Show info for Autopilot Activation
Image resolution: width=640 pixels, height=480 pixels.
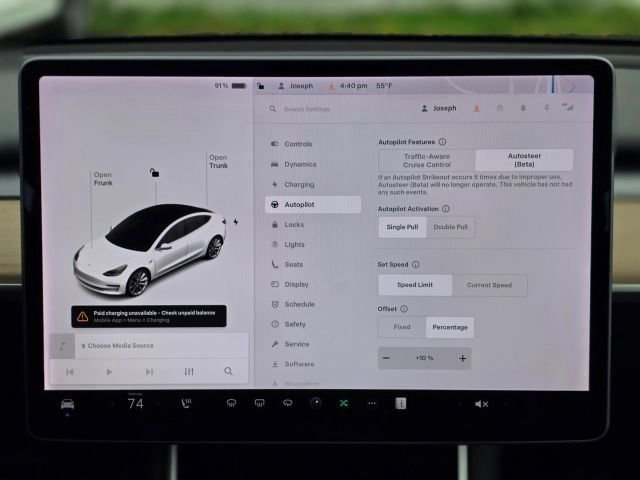tap(446, 209)
